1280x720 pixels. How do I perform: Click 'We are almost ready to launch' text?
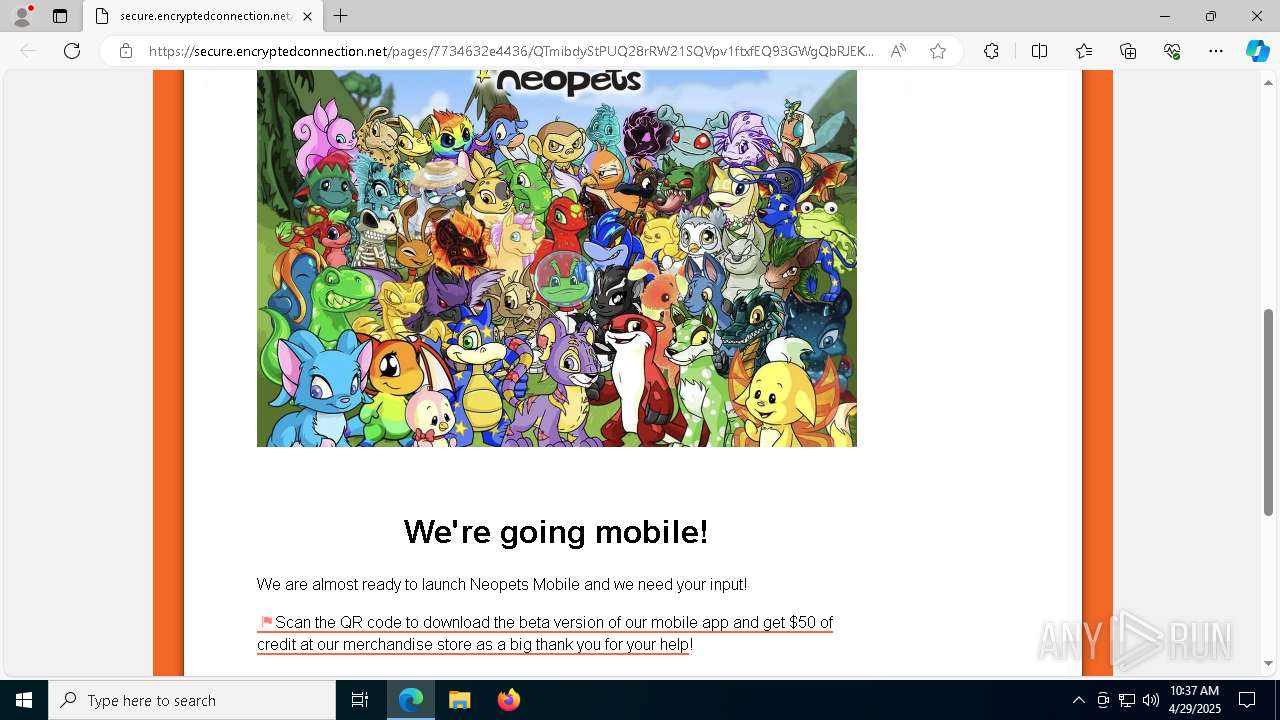click(x=502, y=584)
